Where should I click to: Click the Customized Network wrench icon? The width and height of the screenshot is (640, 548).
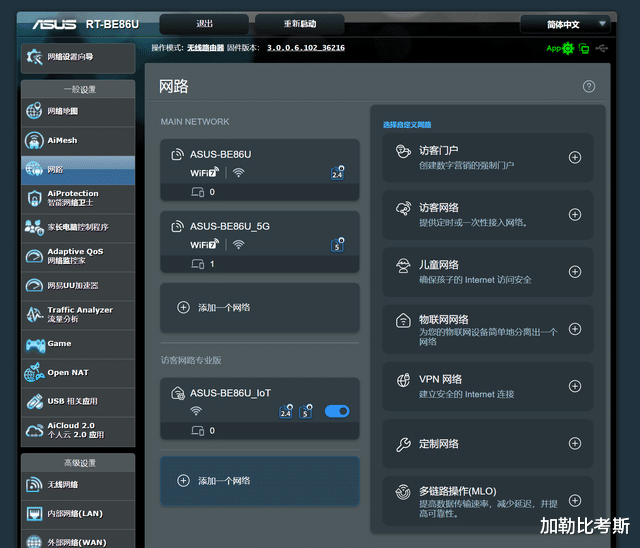(403, 444)
